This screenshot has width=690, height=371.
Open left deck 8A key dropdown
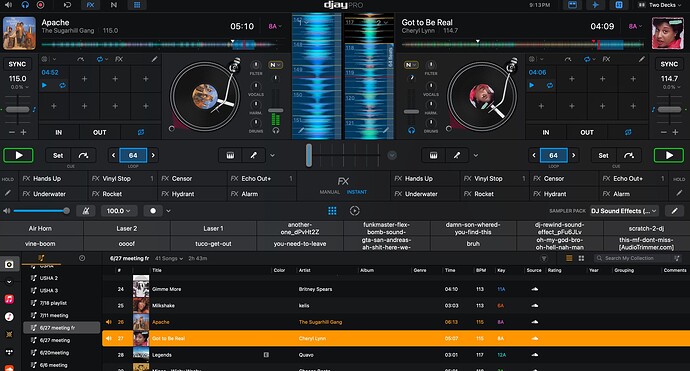tap(275, 26)
